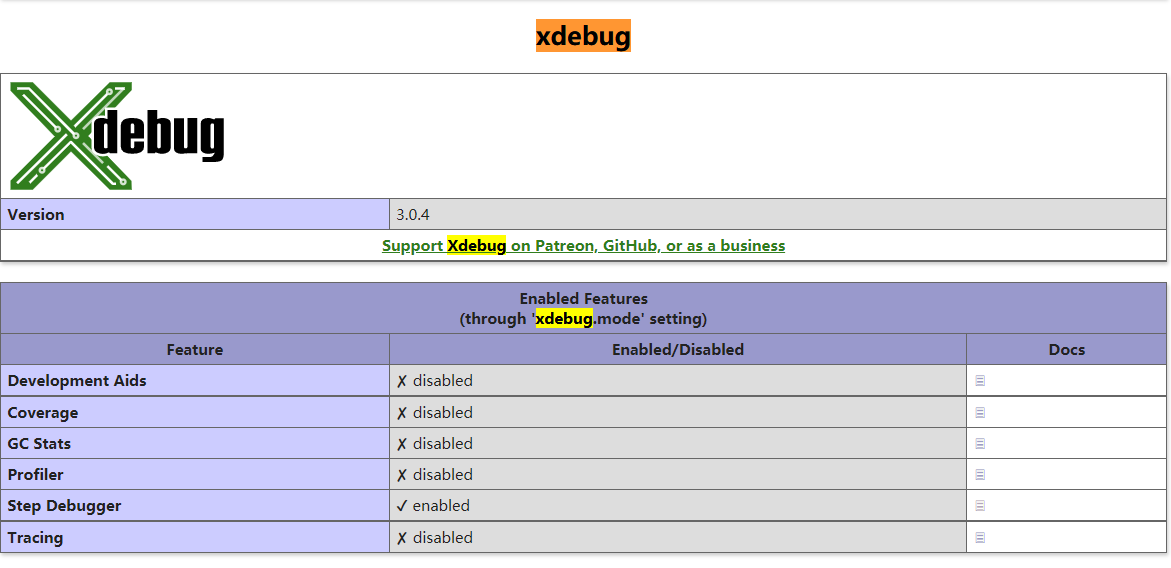Select the Coverage feature name
Viewport: 1171px width, 568px height.
tap(43, 413)
